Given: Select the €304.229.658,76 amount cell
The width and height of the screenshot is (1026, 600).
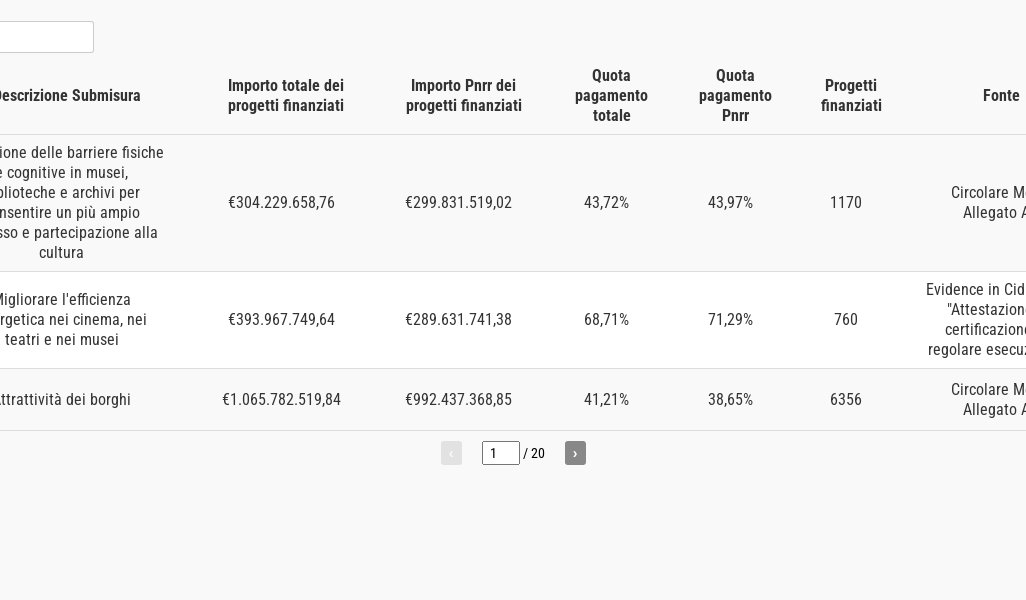Looking at the screenshot, I should click(281, 203).
